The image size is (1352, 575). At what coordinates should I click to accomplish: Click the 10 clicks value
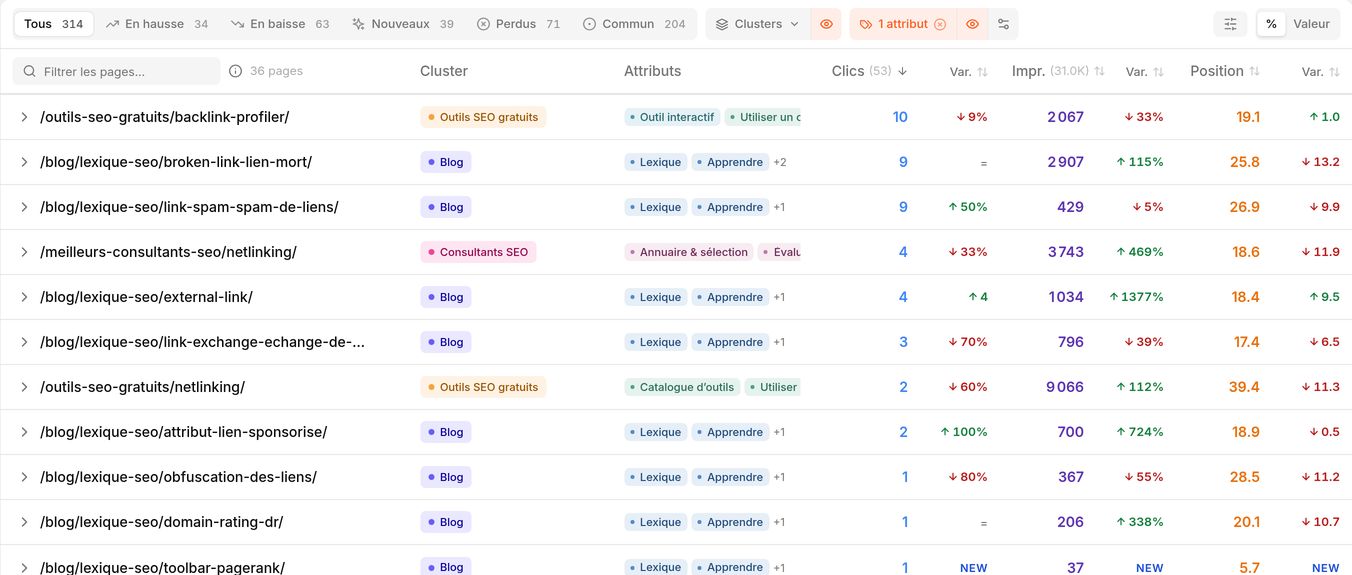(x=900, y=117)
